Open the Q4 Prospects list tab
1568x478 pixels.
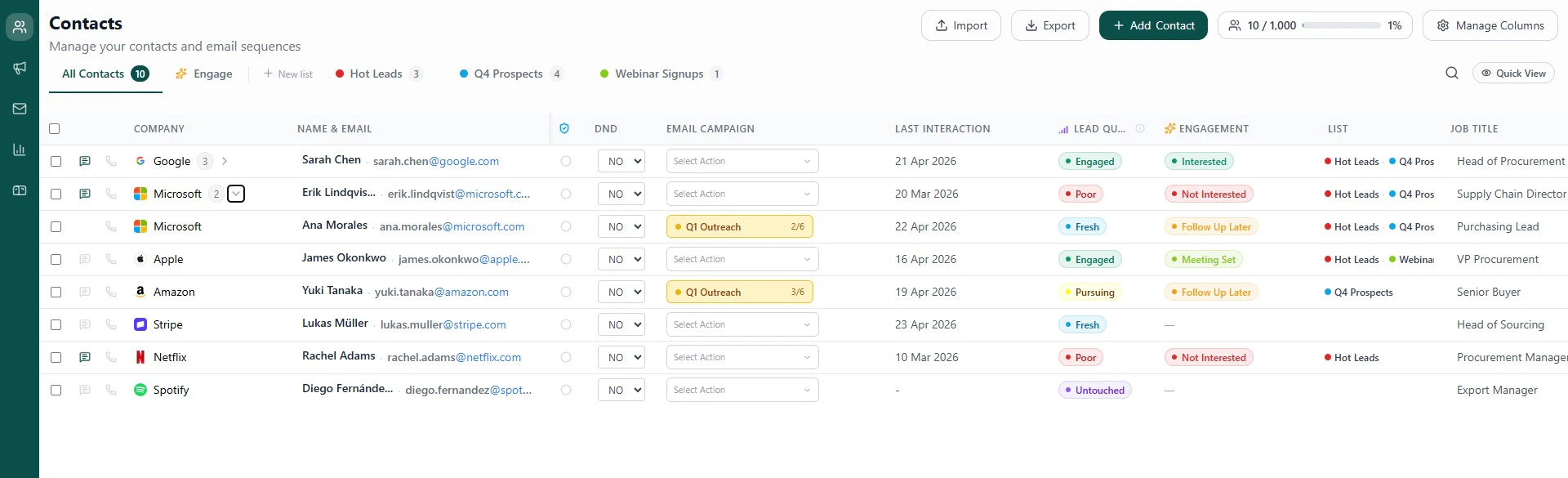pyautogui.click(x=509, y=74)
